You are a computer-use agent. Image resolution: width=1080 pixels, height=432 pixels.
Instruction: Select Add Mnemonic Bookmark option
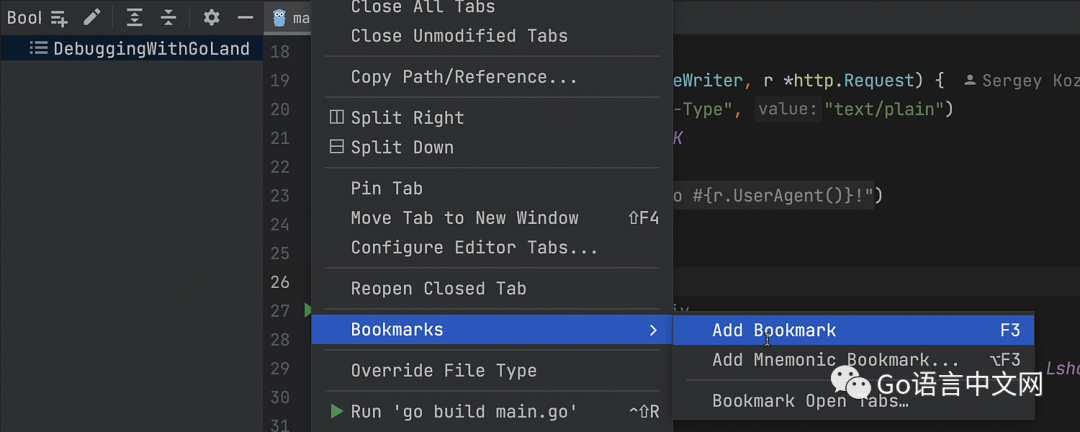coord(835,360)
